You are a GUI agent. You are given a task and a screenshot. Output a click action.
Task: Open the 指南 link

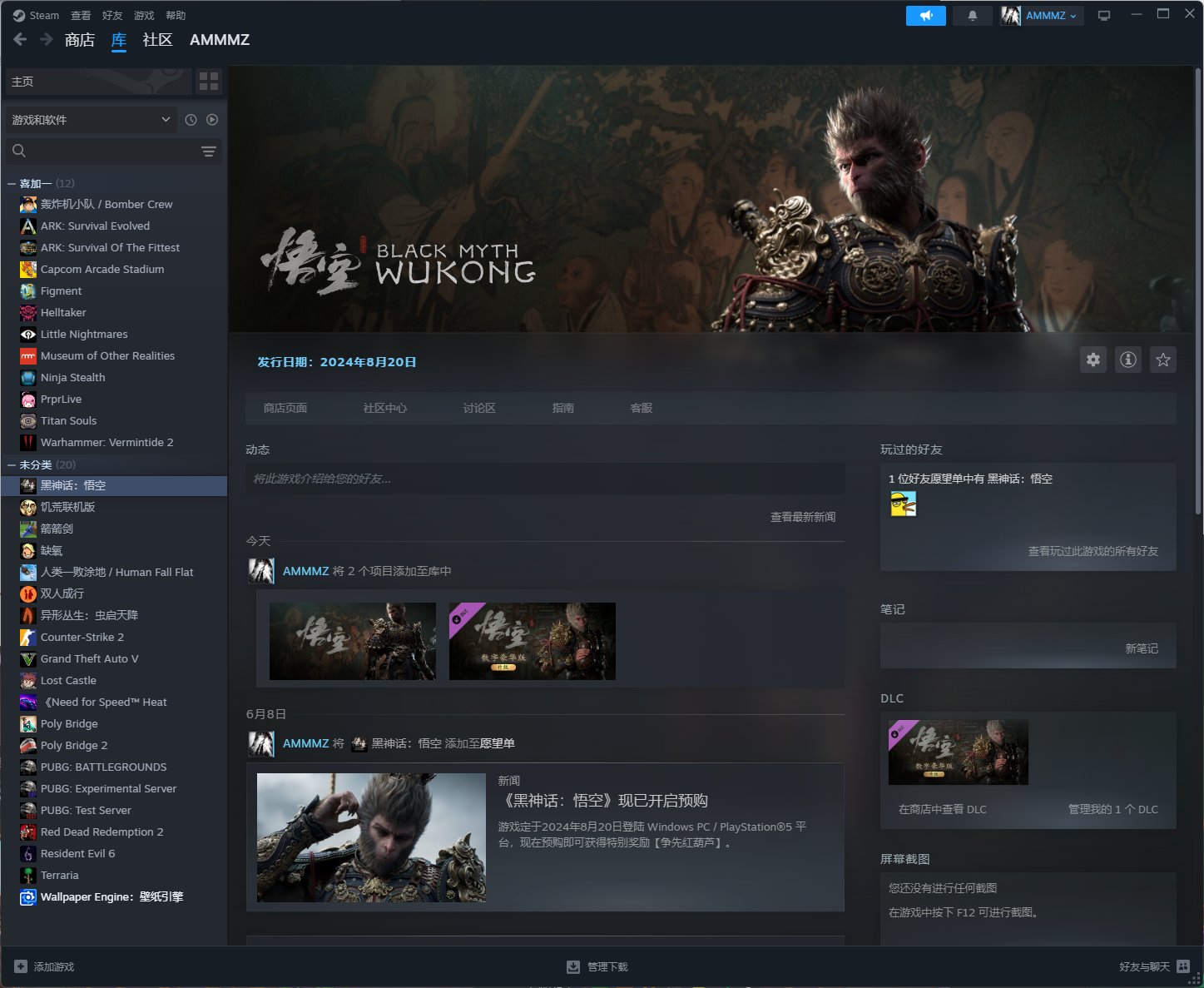click(563, 408)
